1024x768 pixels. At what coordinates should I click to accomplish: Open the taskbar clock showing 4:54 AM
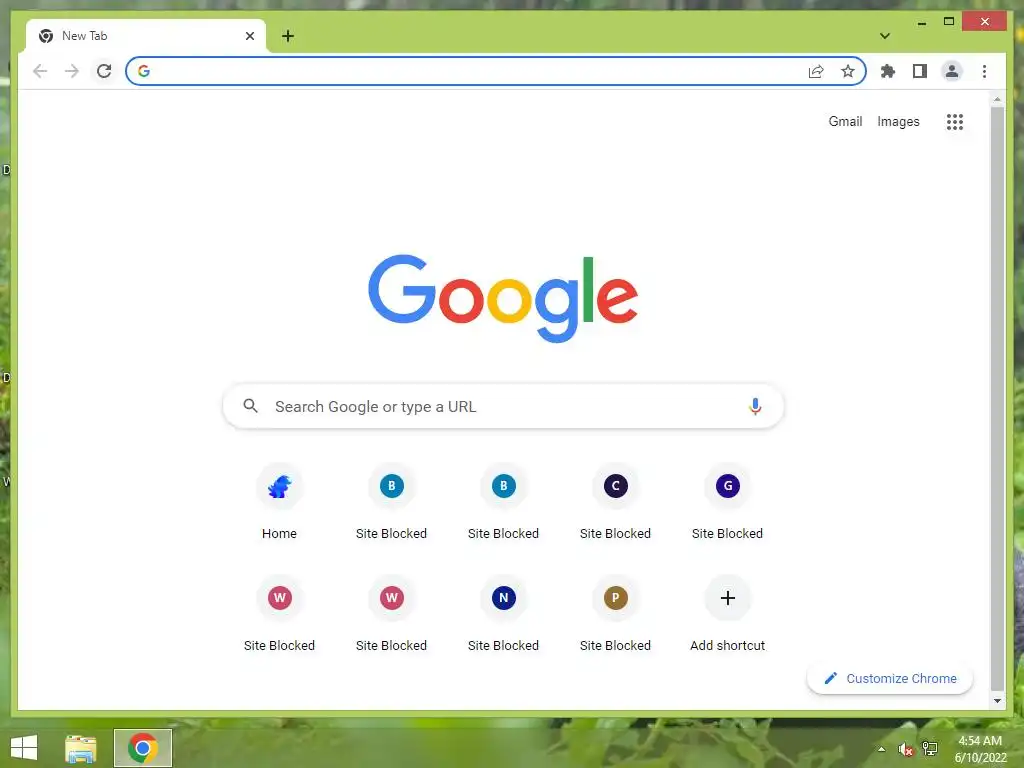[x=980, y=749]
